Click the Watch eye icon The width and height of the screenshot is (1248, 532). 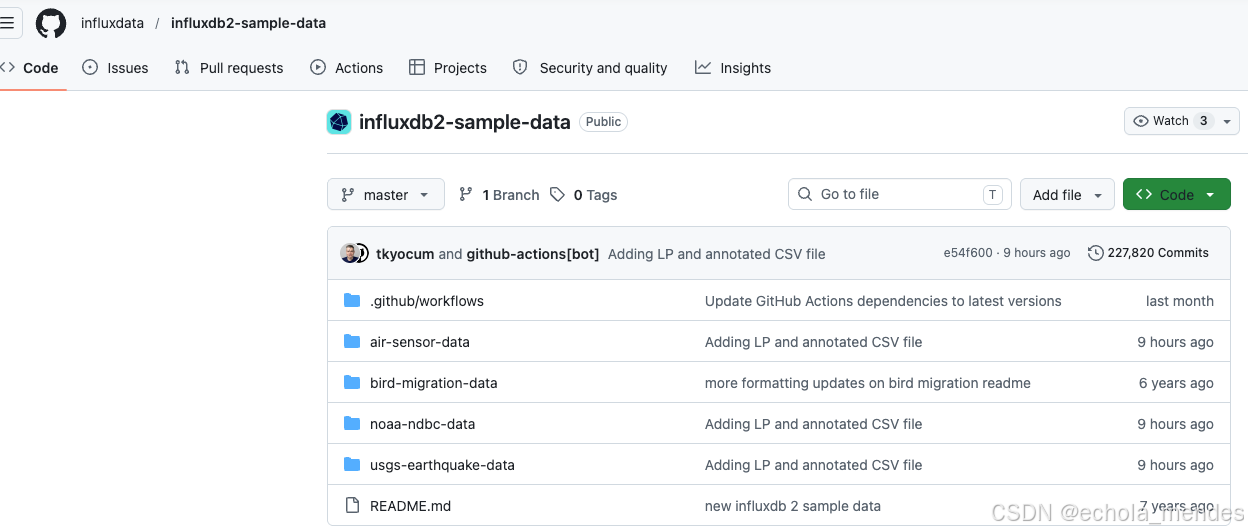(1141, 121)
